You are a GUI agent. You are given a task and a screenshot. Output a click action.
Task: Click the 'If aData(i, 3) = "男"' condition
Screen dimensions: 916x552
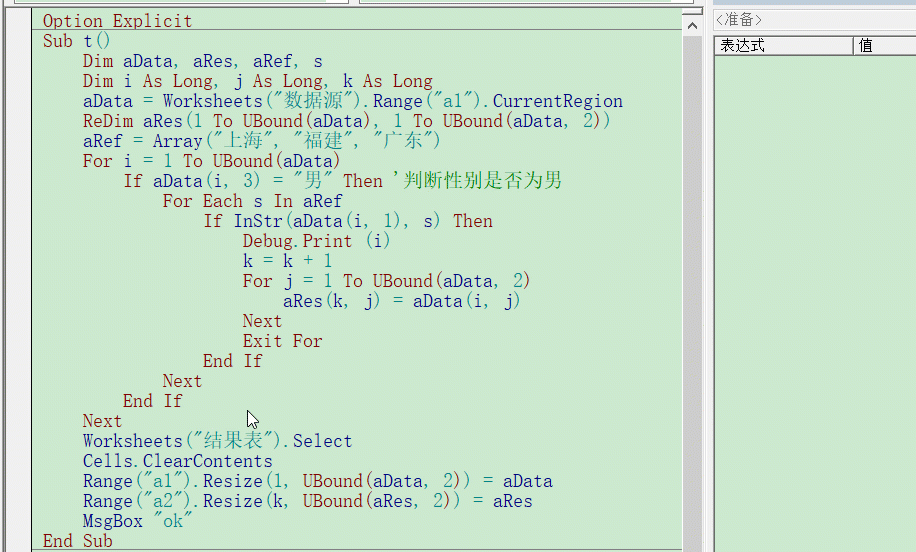click(x=228, y=180)
